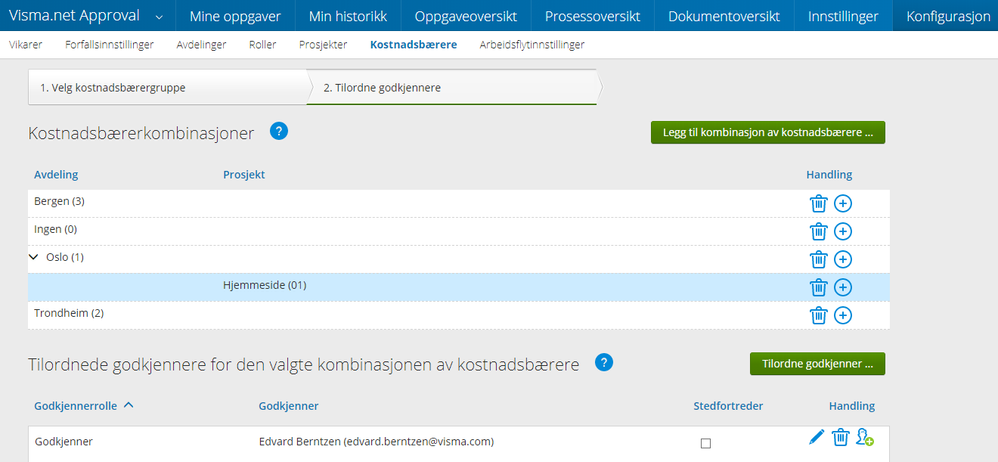998x462 pixels.
Task: Delete the Ingen (0) row
Action: coord(818,231)
